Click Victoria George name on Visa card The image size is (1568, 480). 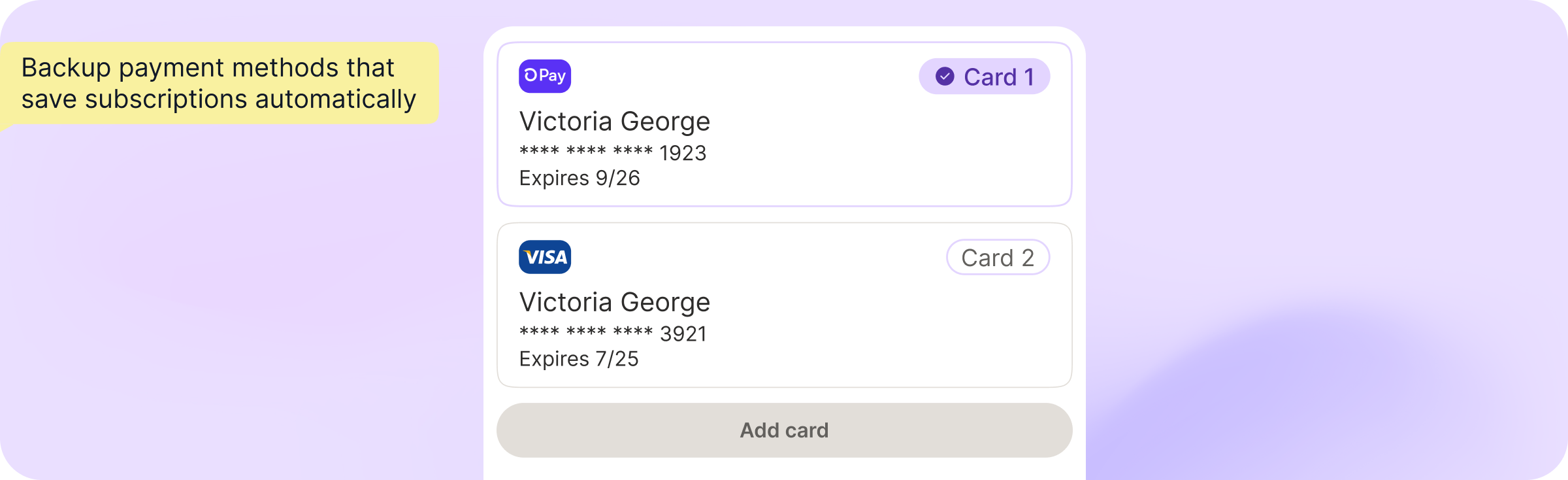pyautogui.click(x=614, y=302)
